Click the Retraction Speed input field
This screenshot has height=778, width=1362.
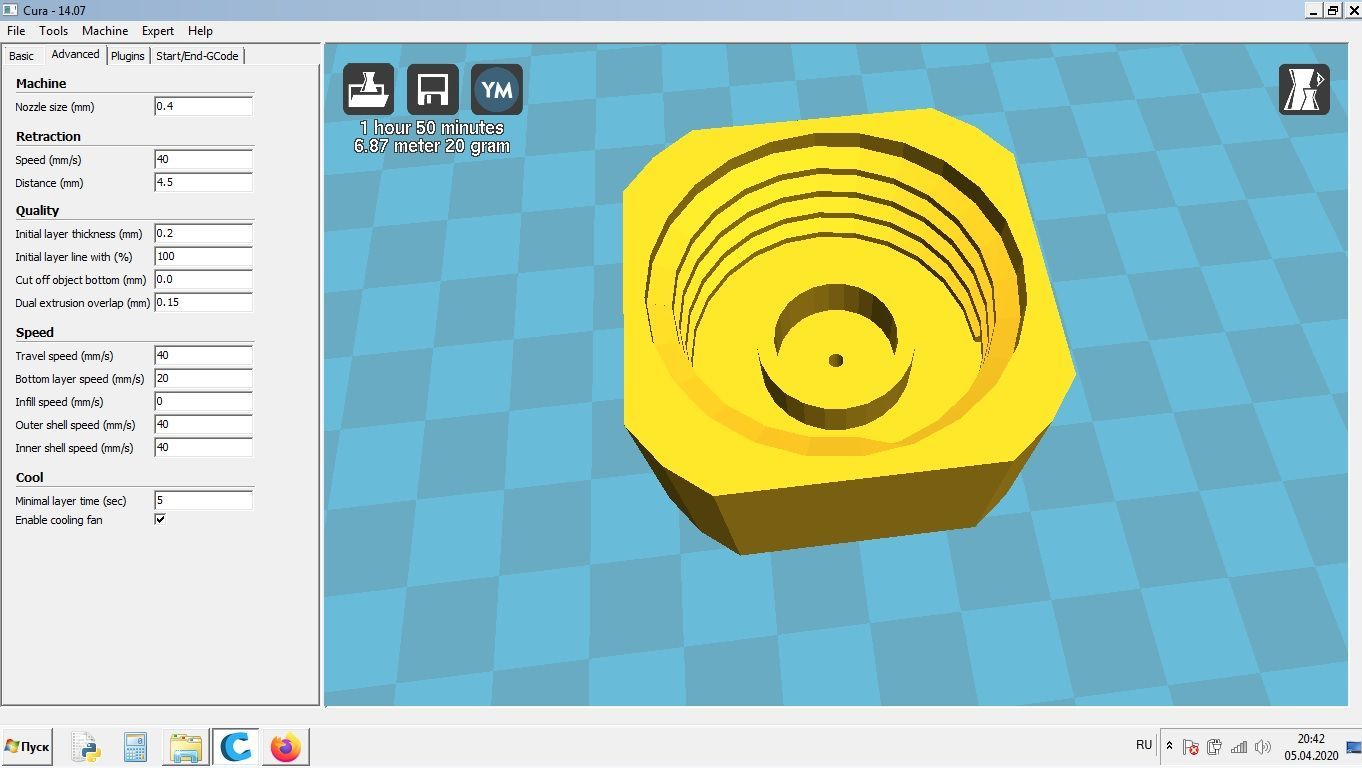(203, 159)
